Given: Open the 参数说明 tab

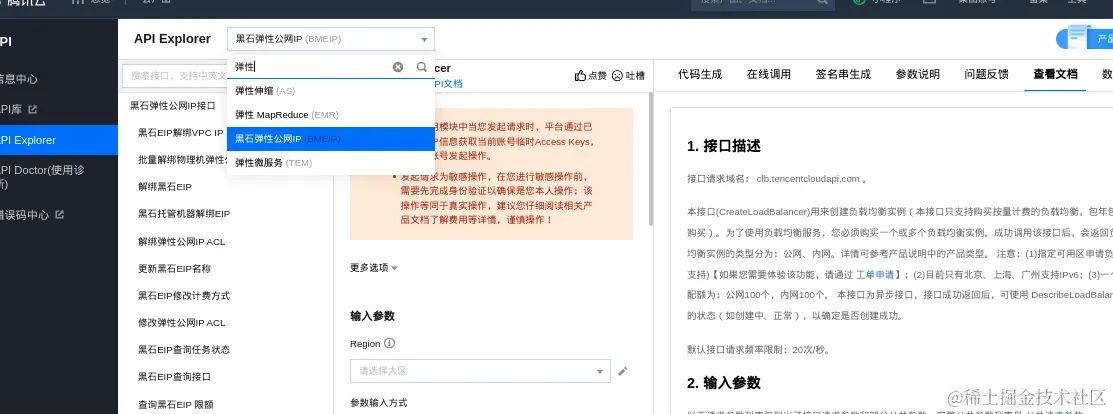Looking at the screenshot, I should 918,74.
